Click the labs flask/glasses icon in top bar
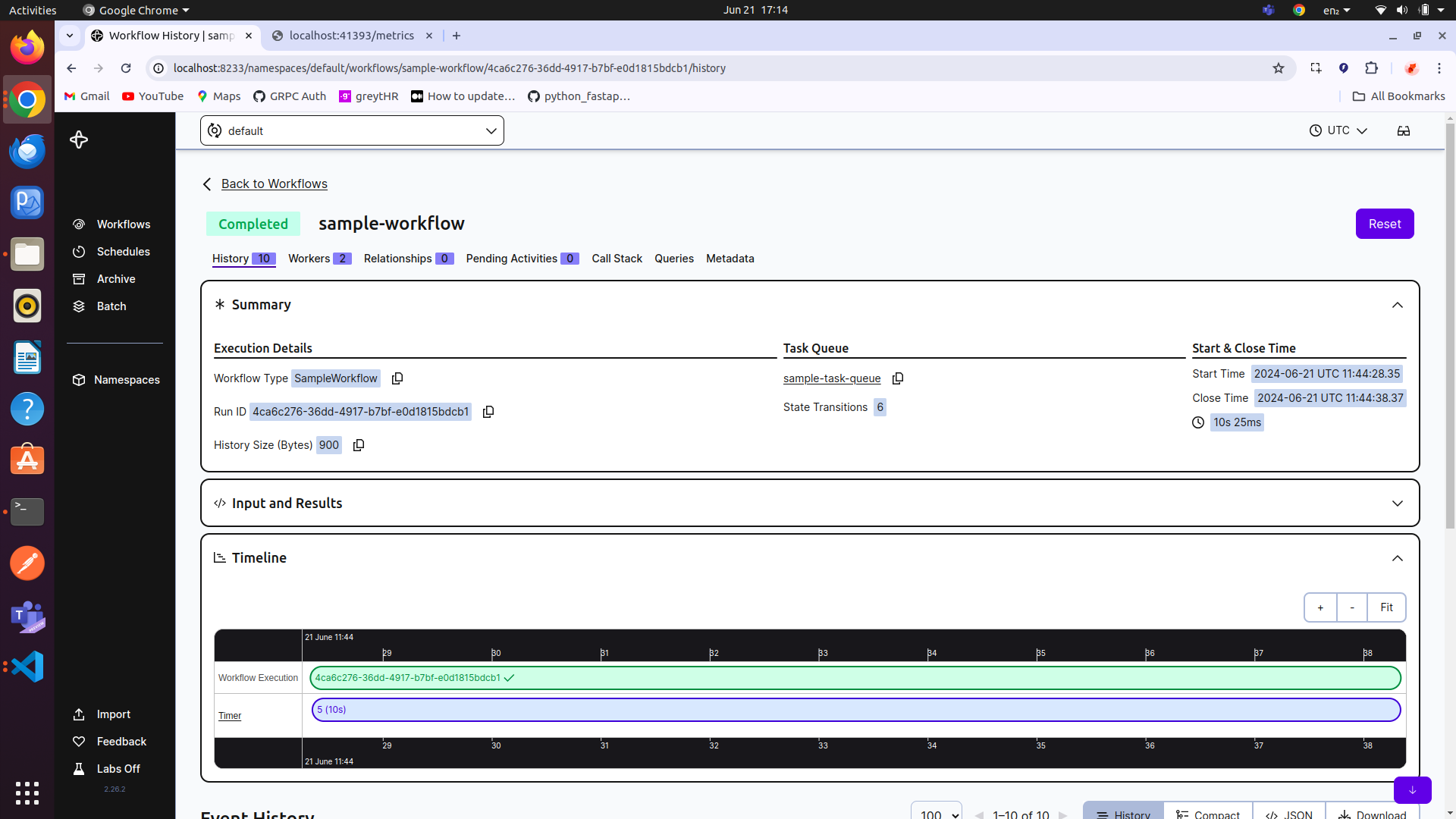This screenshot has height=819, width=1456. click(1404, 130)
